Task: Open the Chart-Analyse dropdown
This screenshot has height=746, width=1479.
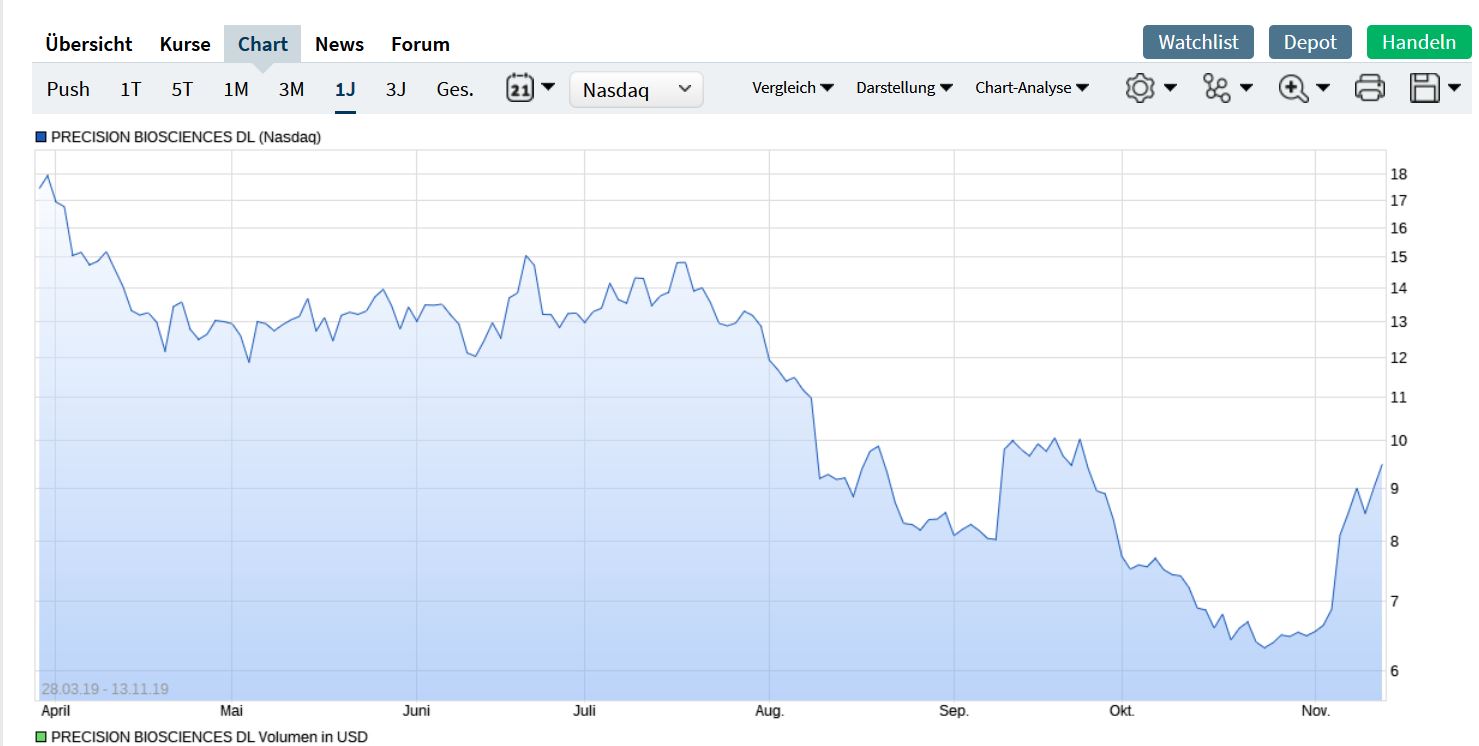Action: (1032, 88)
